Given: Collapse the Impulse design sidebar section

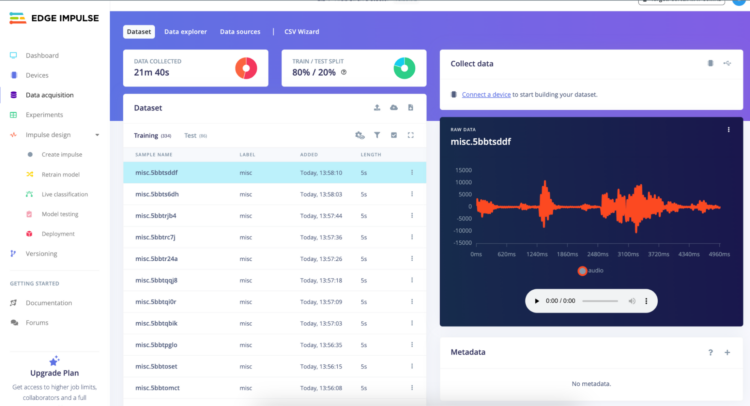Looking at the screenshot, I should [x=97, y=134].
